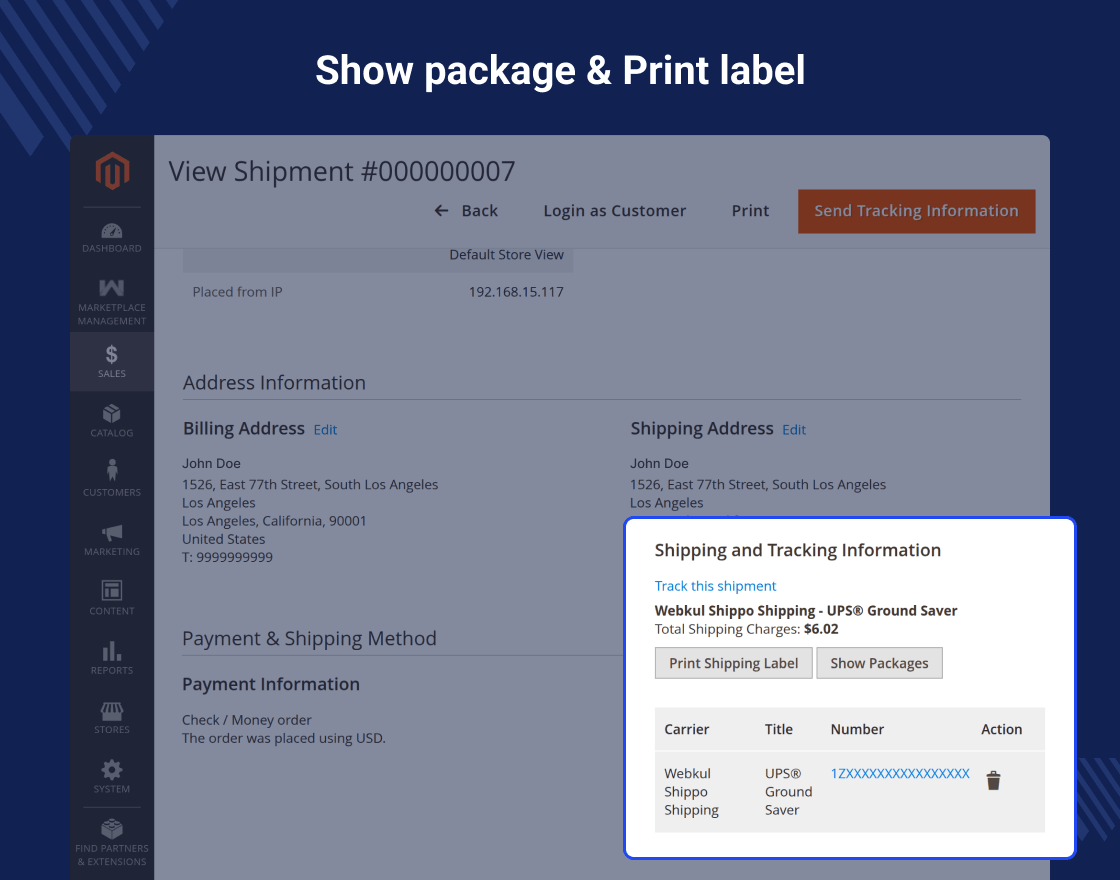The height and width of the screenshot is (880, 1120).
Task: Open the Content sidebar menu
Action: coord(111,599)
